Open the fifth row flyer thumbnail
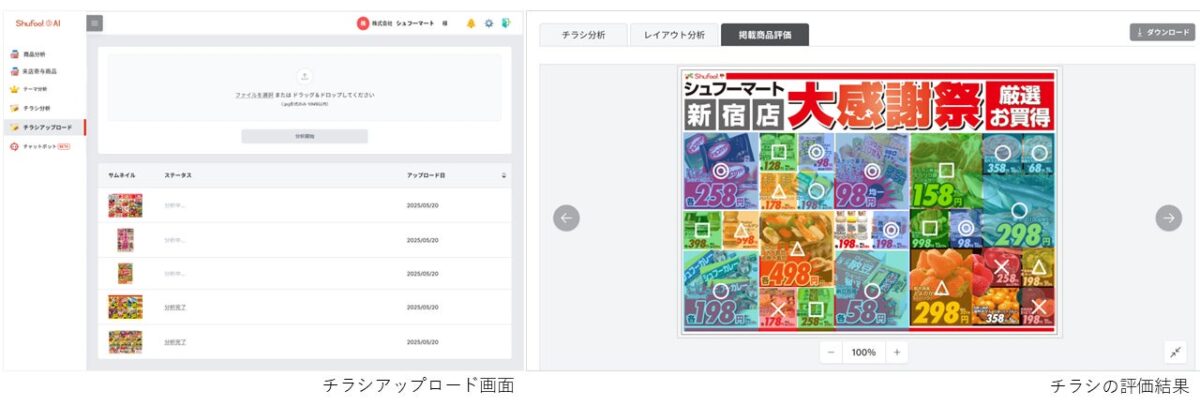 (125, 342)
